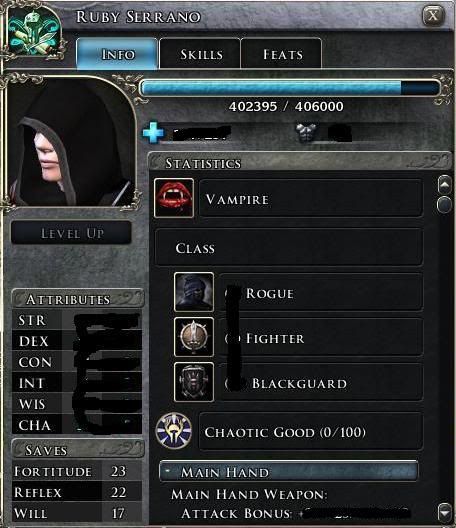This screenshot has height=528, width=456.
Task: Switch to the Skills tab
Action: tap(200, 54)
